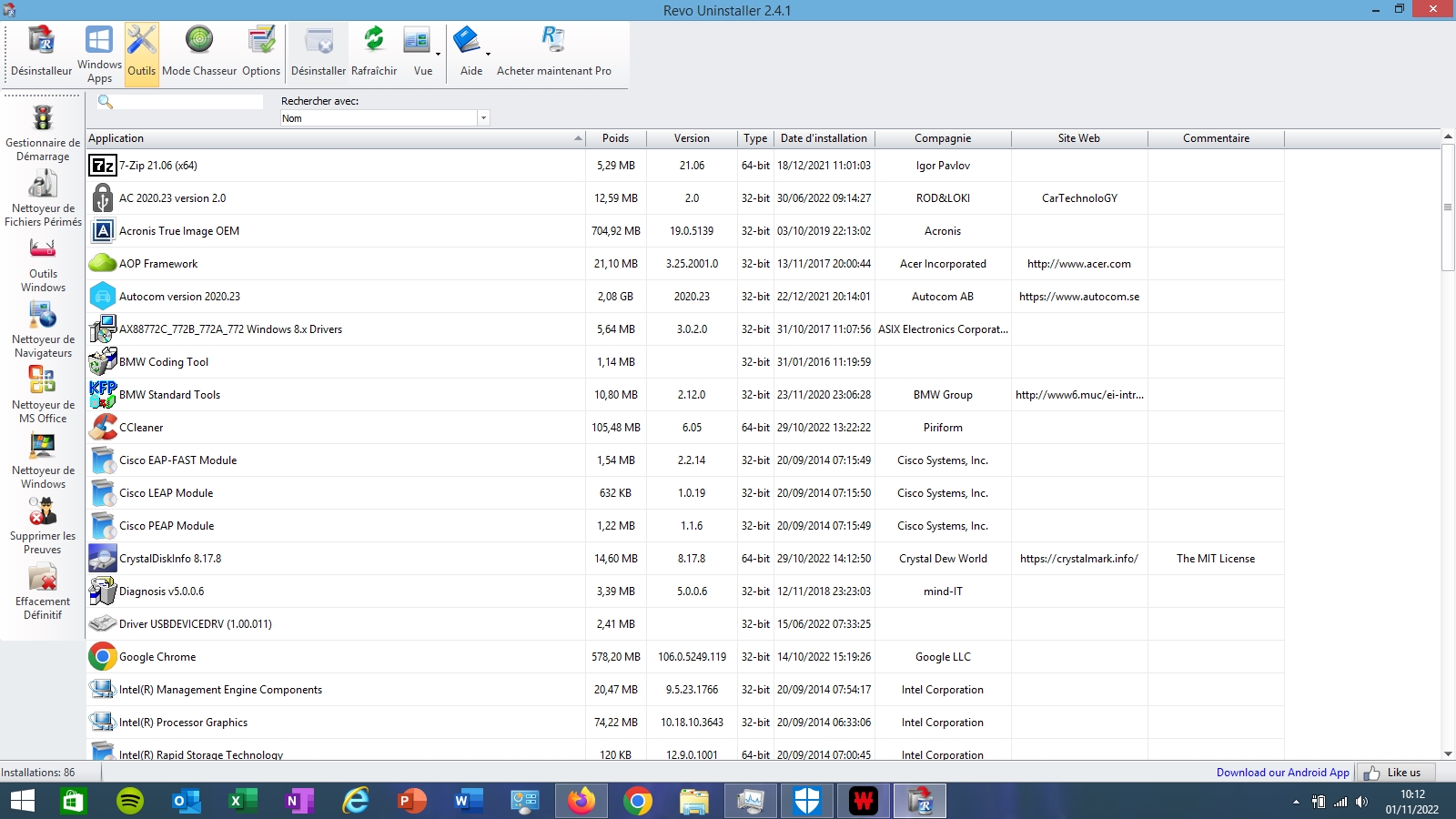Click http://www.acer.com website cell

click(1079, 264)
